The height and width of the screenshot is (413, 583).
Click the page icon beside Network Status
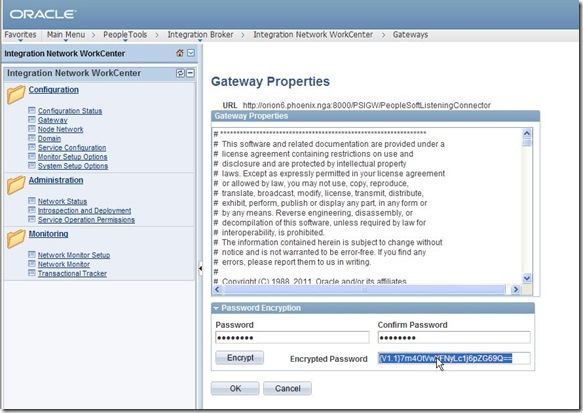(32, 201)
